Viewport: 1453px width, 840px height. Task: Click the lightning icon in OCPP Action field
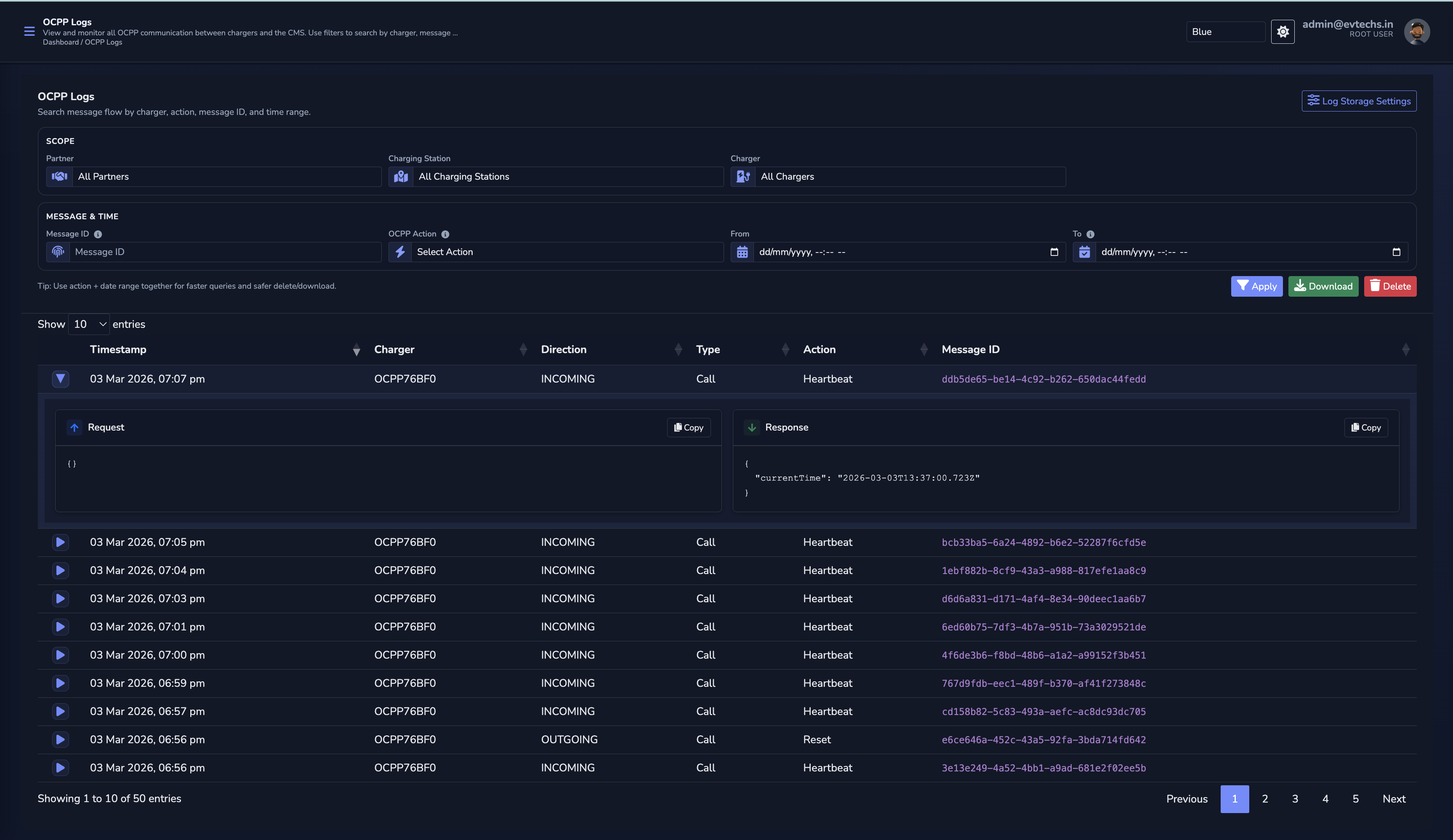pos(400,252)
